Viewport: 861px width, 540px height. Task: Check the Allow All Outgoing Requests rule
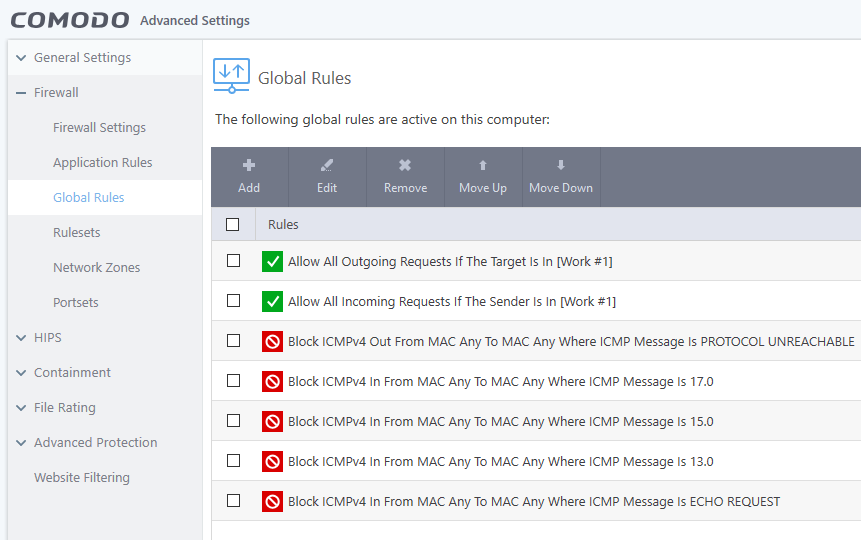click(x=233, y=260)
